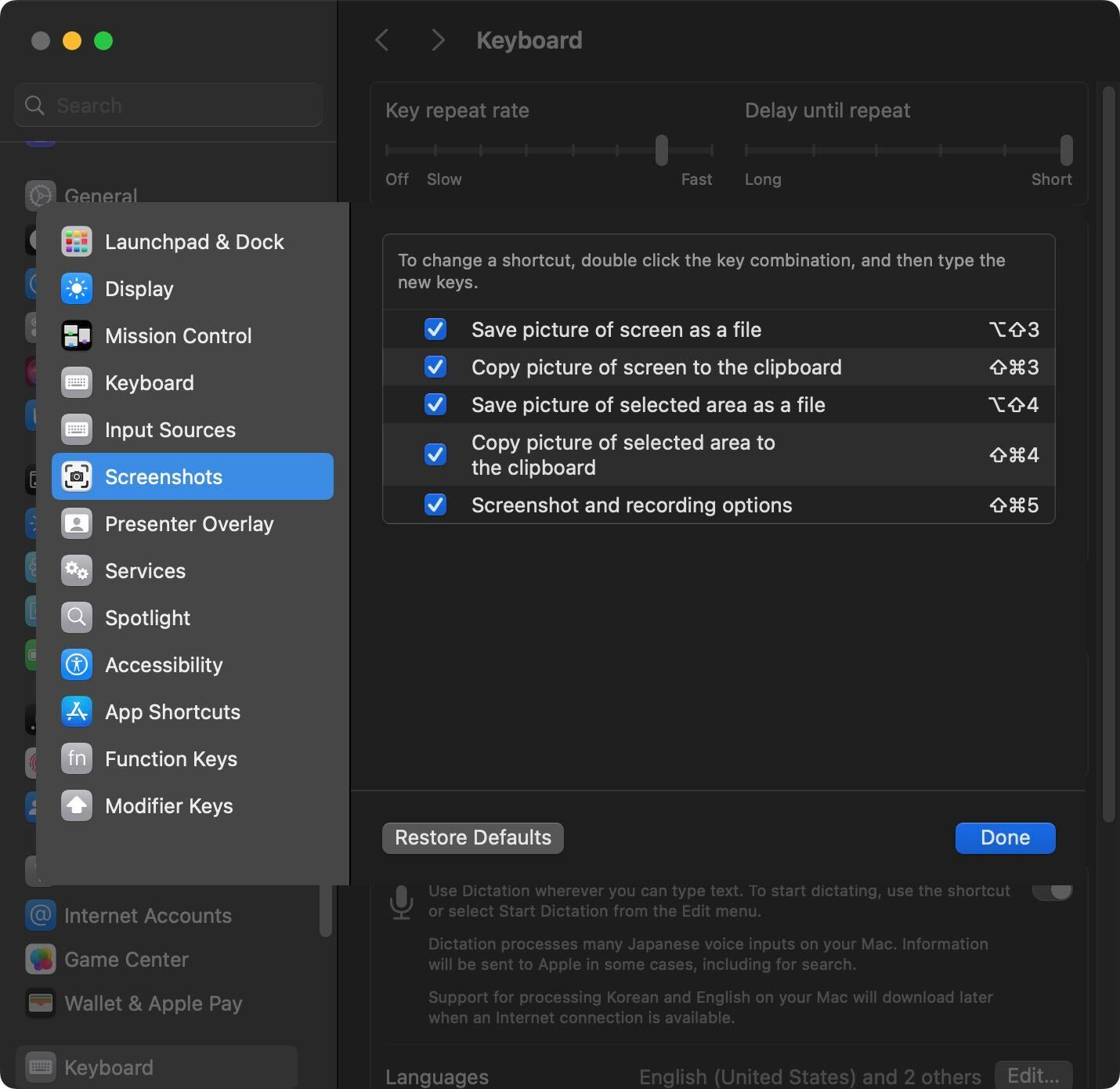1120x1089 pixels.
Task: Click the Accessibility icon
Action: coord(77,664)
